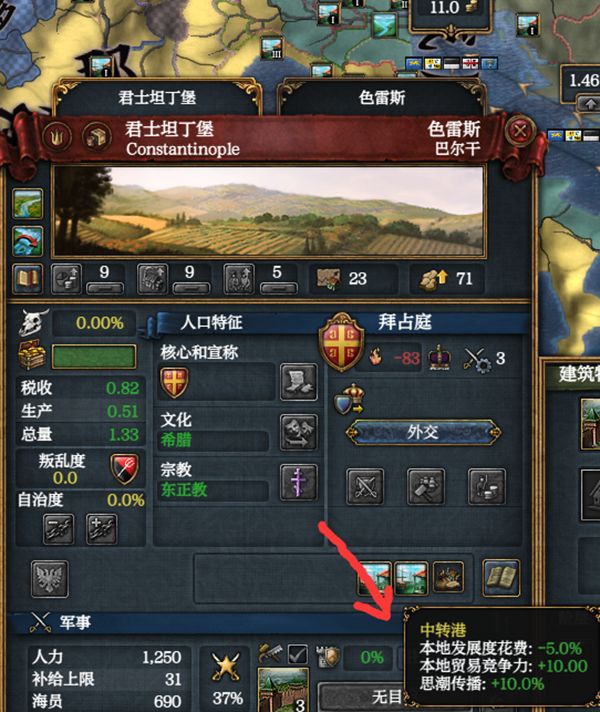Expand manpower development with its bar button

point(278,288)
